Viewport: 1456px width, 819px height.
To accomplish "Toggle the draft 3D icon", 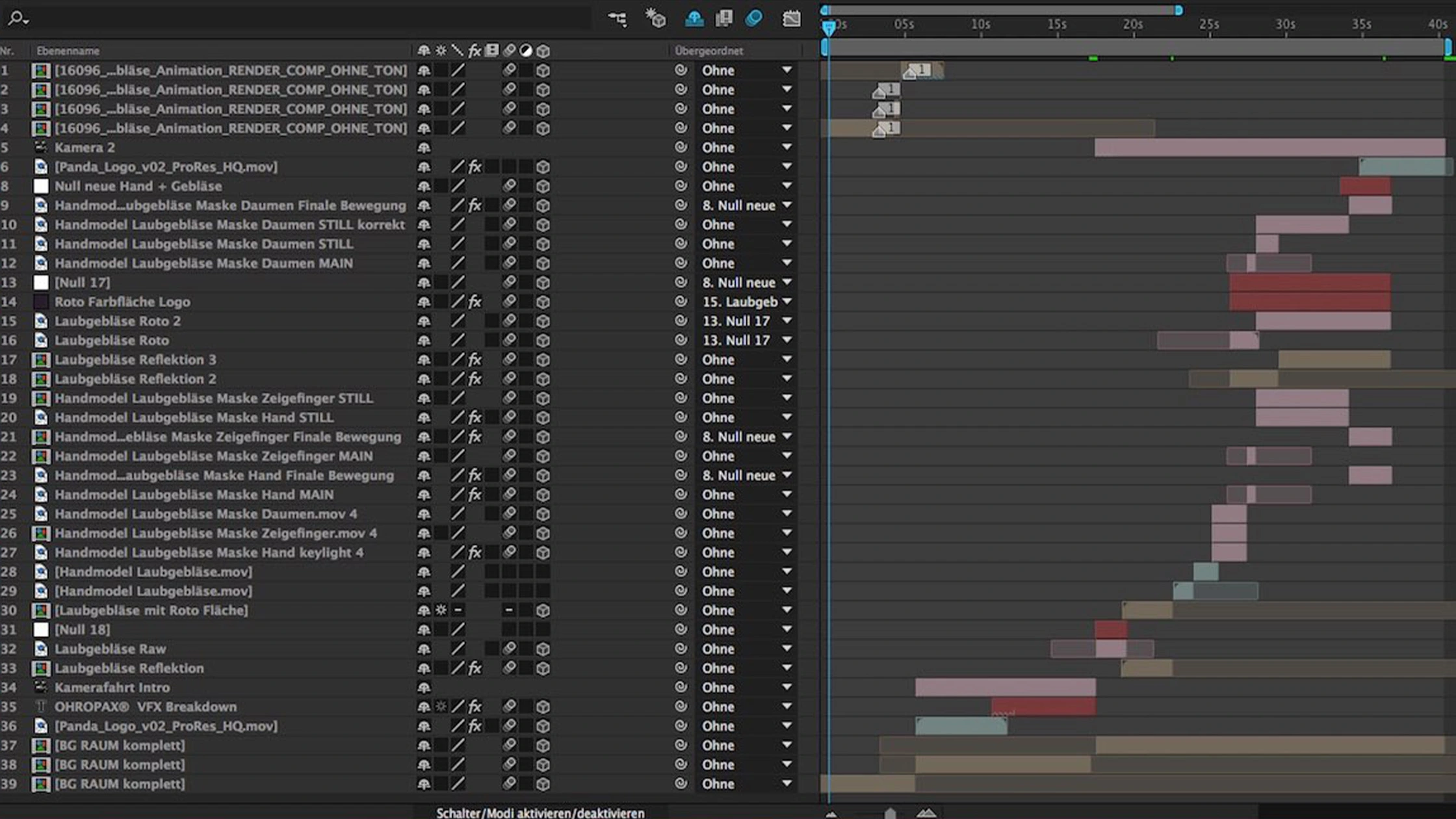I will [655, 18].
